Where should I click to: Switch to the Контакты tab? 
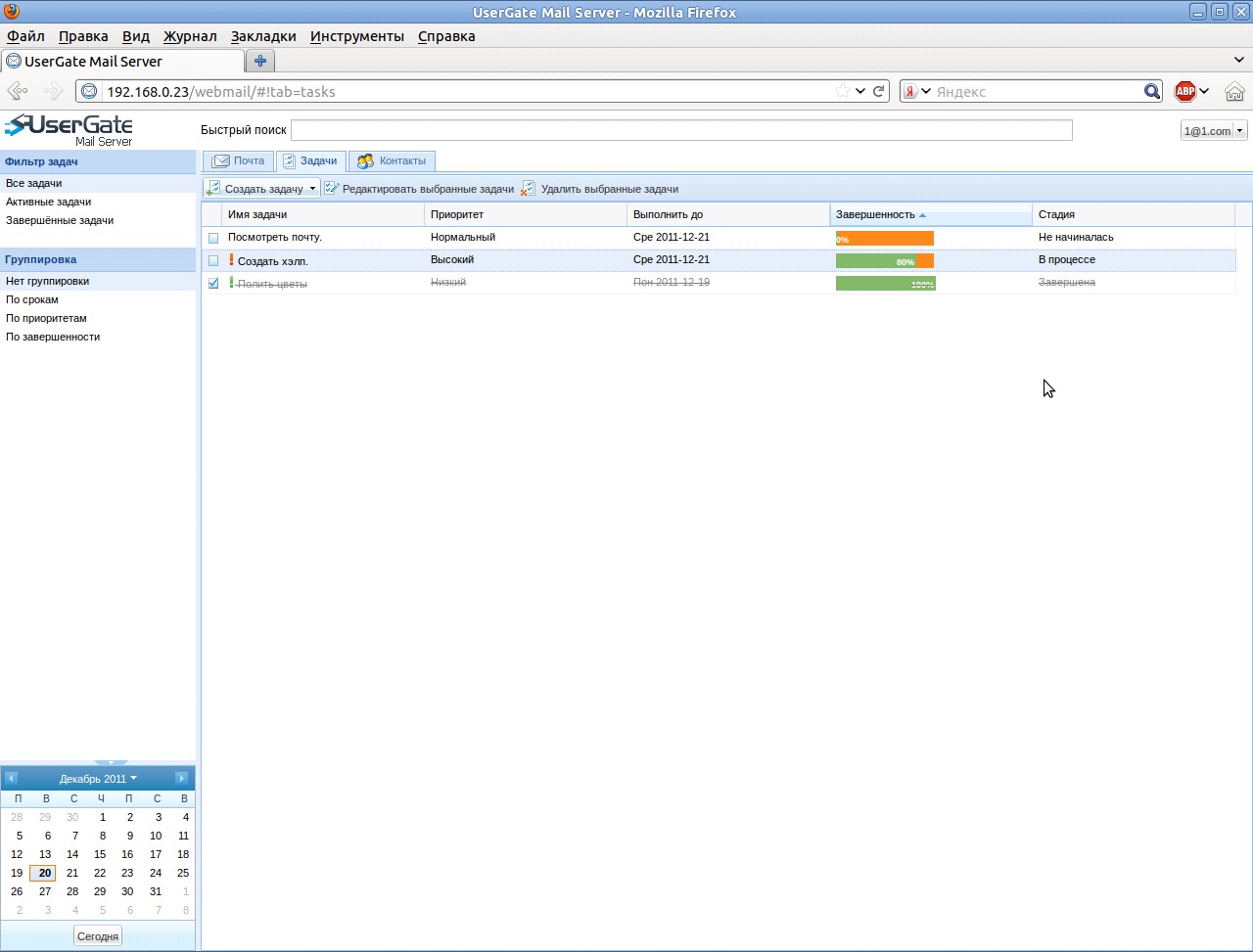coord(392,161)
